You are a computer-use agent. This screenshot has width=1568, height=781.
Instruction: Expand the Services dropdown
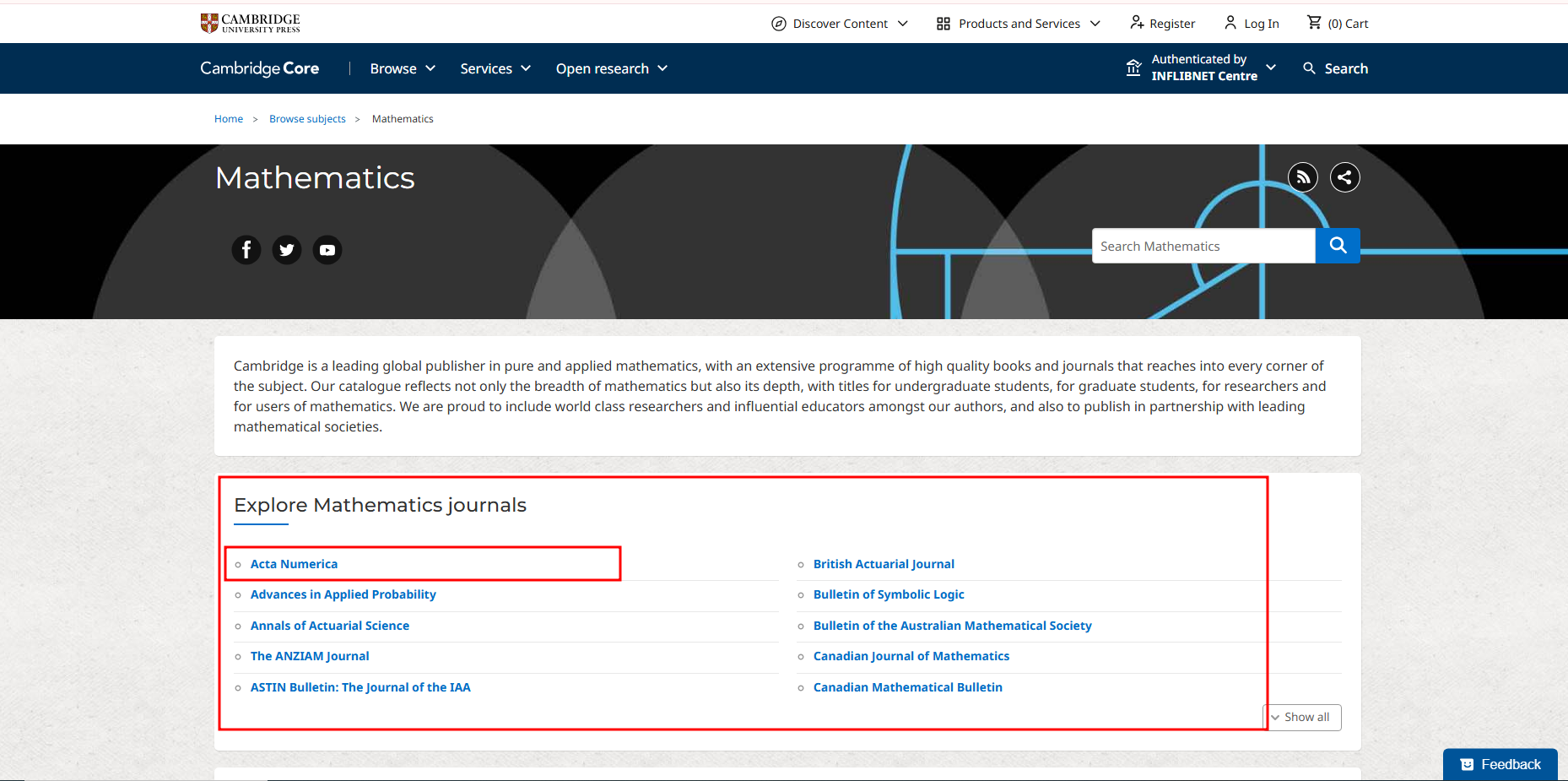point(495,68)
